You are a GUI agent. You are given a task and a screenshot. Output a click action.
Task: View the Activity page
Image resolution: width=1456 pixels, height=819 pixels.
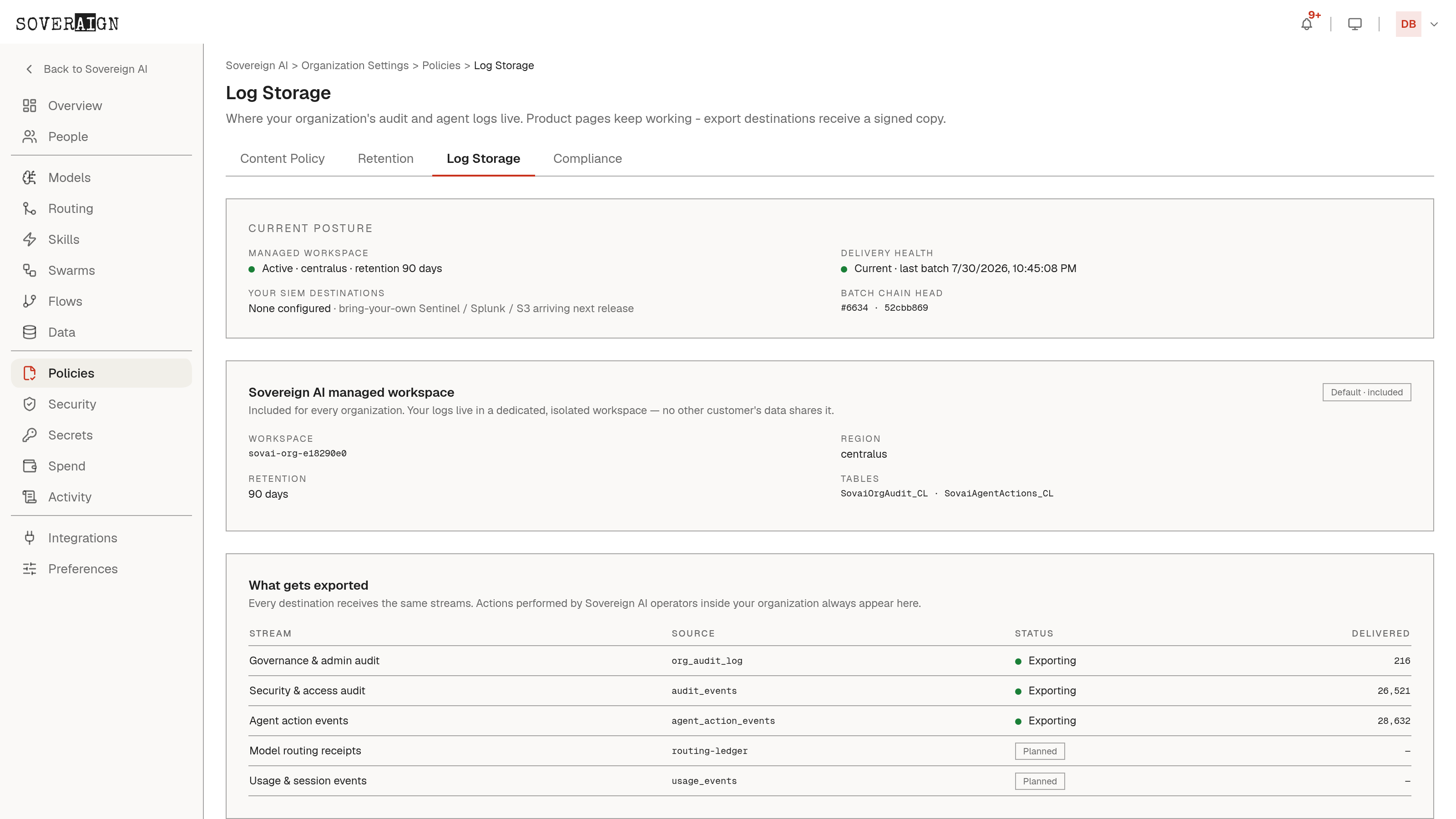[101, 497]
